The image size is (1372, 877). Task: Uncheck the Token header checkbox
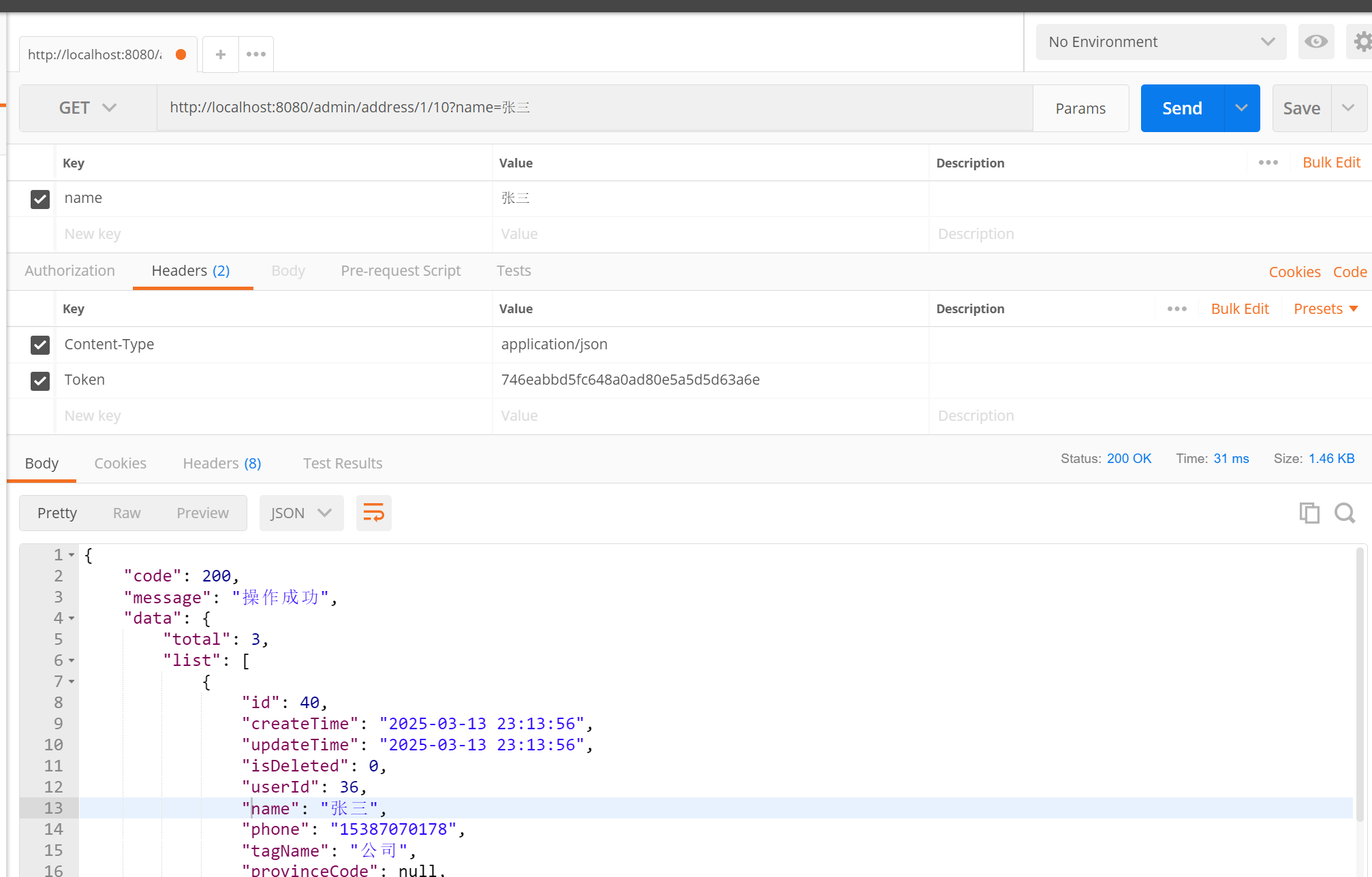tap(40, 380)
